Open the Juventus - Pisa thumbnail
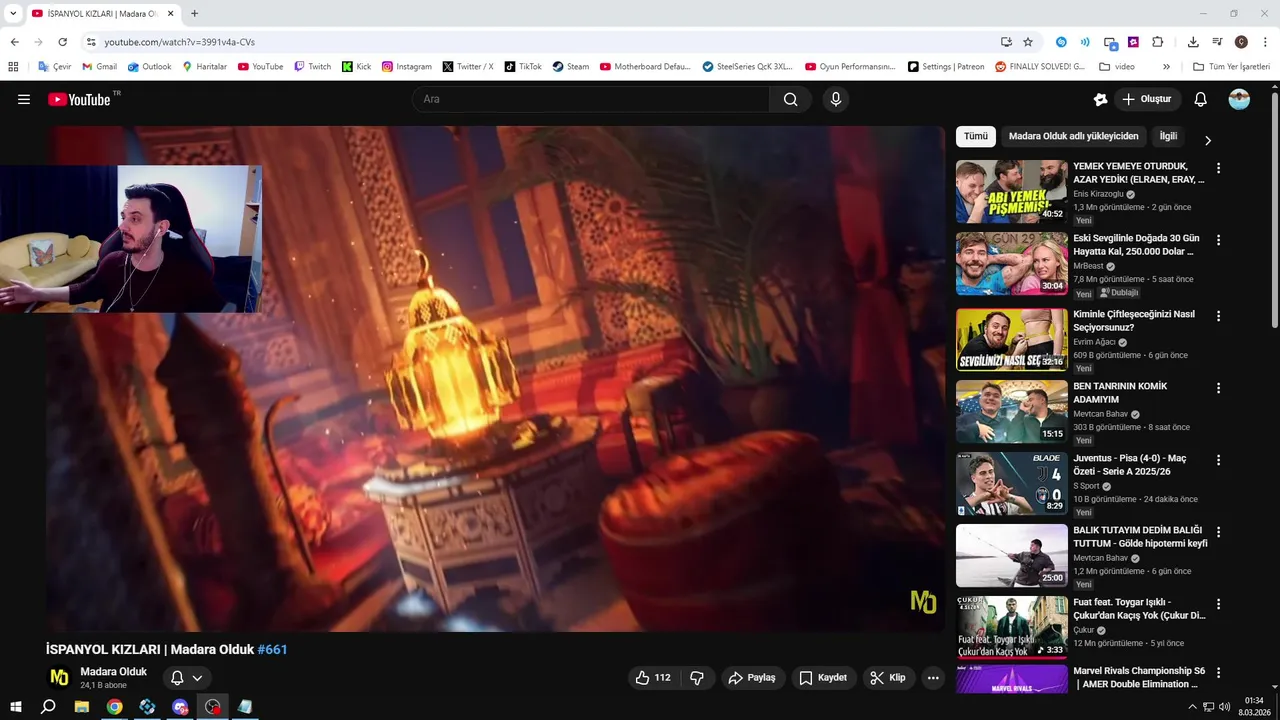Viewport: 1280px width, 720px height. [x=1011, y=483]
